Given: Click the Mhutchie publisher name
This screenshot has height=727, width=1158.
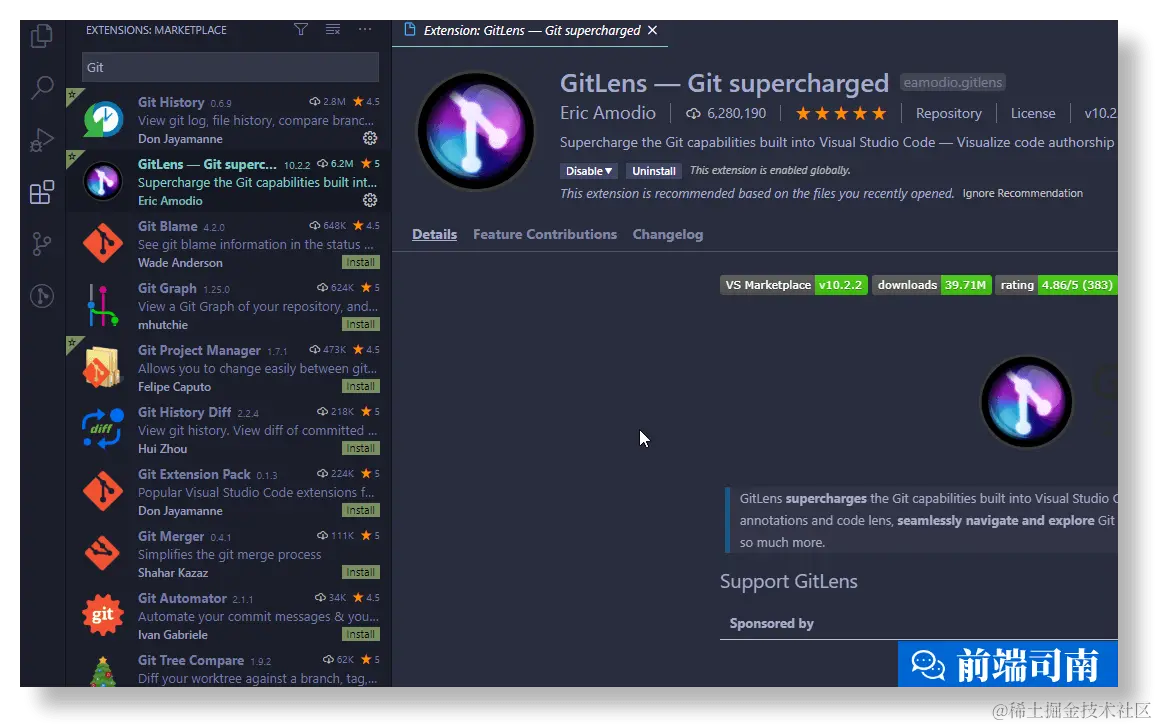Looking at the screenshot, I should (162, 324).
